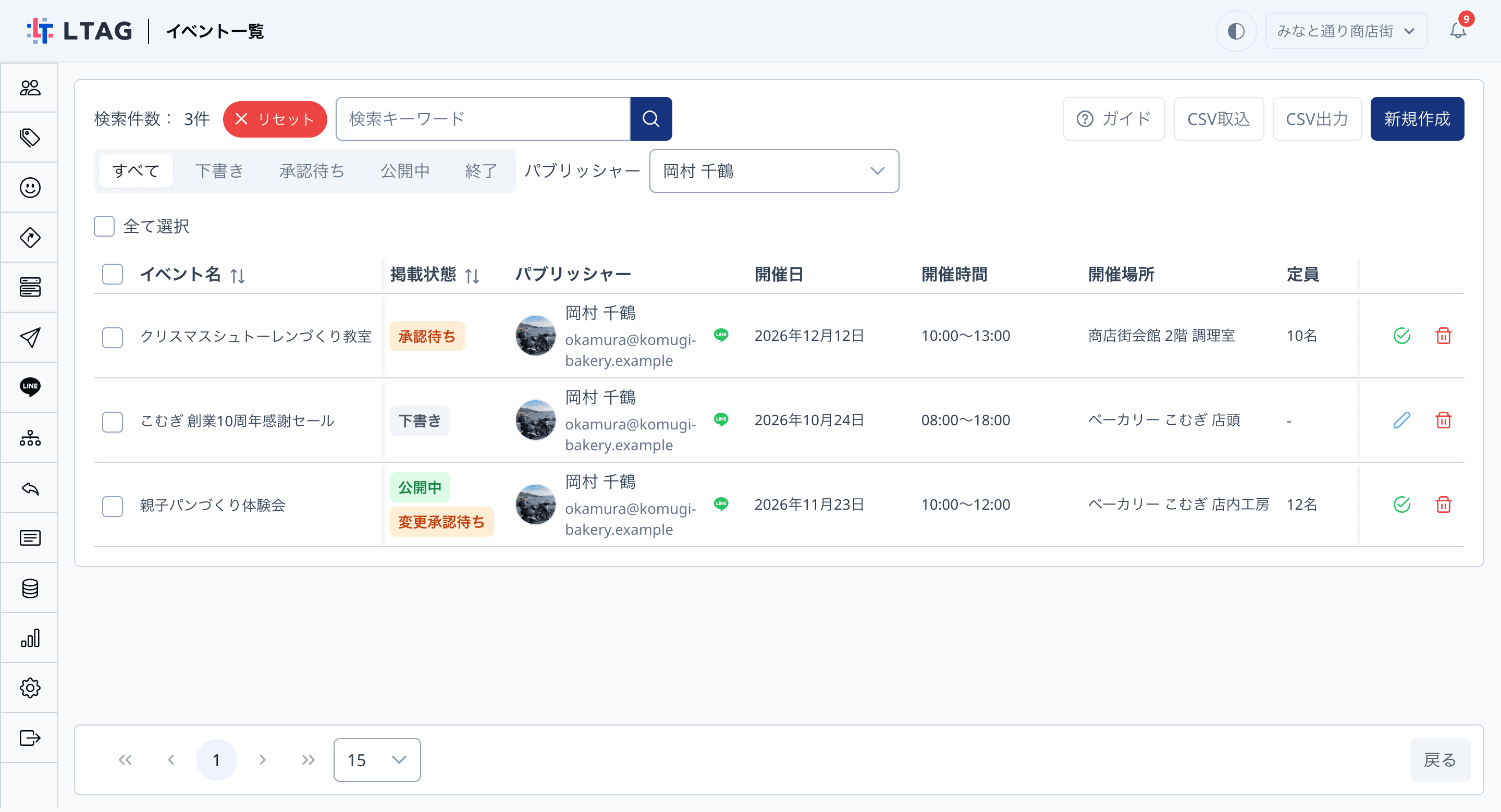
Task: Open the tags sidebar icon
Action: tap(30, 138)
